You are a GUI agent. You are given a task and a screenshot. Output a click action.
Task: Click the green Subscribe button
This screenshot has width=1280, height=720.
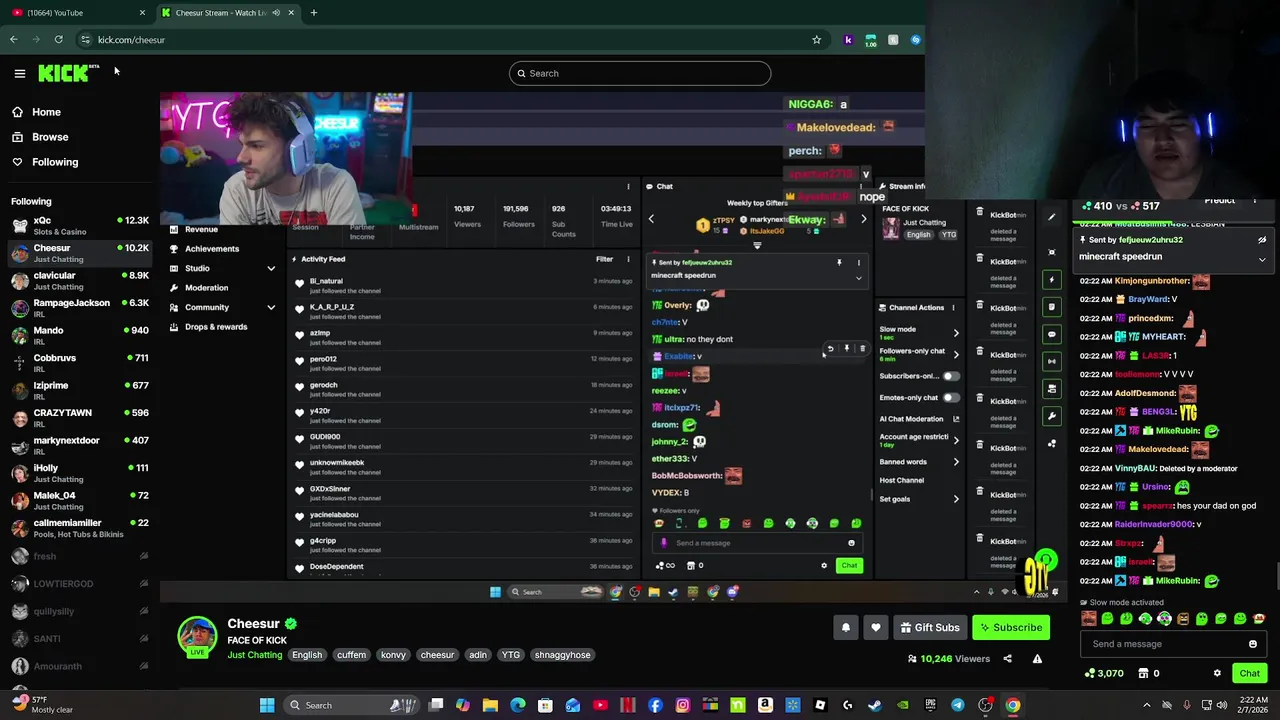(1010, 627)
